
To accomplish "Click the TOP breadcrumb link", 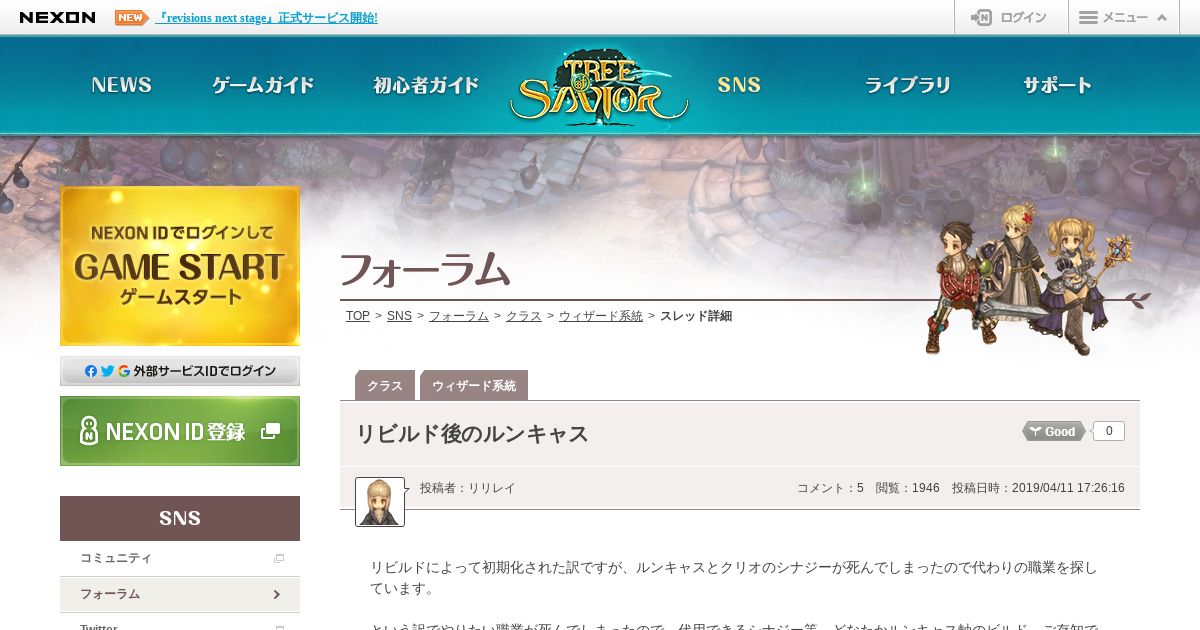I will pyautogui.click(x=358, y=316).
